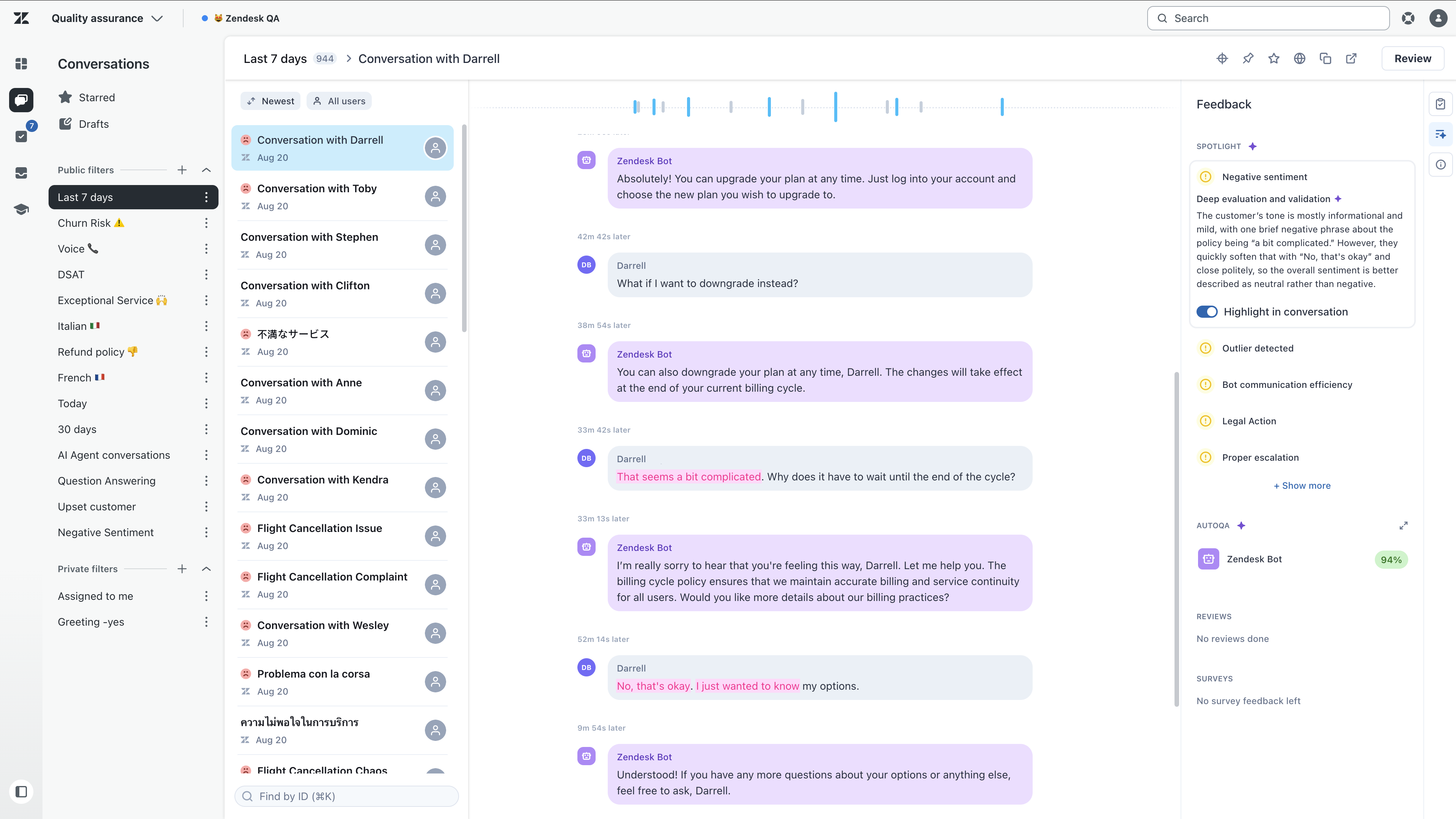
Task: Select the Italian filter
Action: [134, 326]
